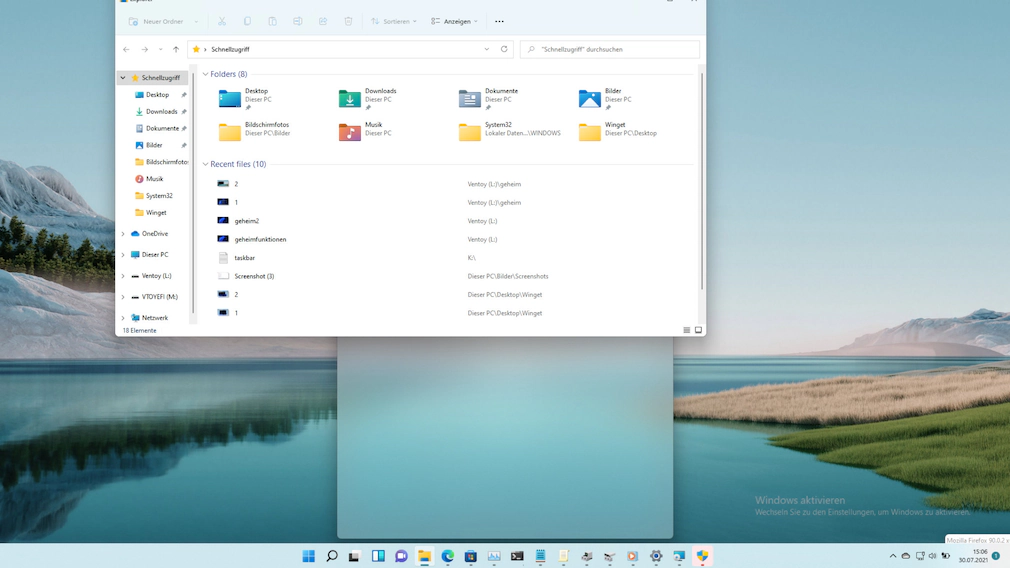This screenshot has height=568, width=1010.
Task: Expand the Netzwerk tree node
Action: [123, 318]
